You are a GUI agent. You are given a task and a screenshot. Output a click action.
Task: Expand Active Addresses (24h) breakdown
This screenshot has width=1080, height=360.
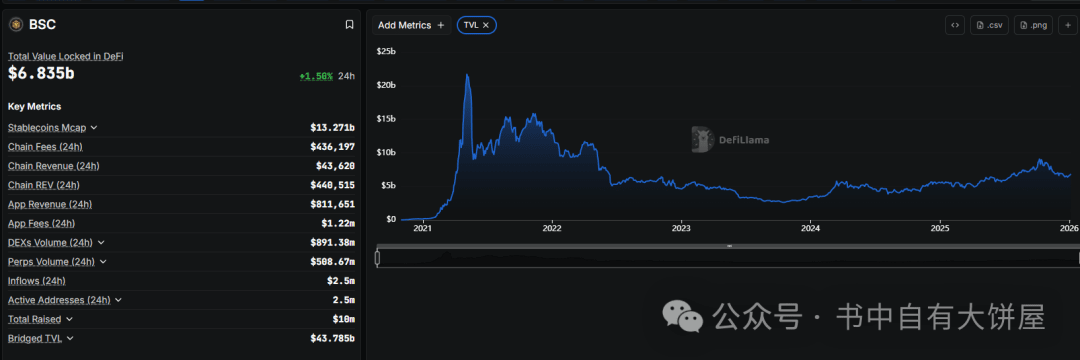pyautogui.click(x=118, y=300)
